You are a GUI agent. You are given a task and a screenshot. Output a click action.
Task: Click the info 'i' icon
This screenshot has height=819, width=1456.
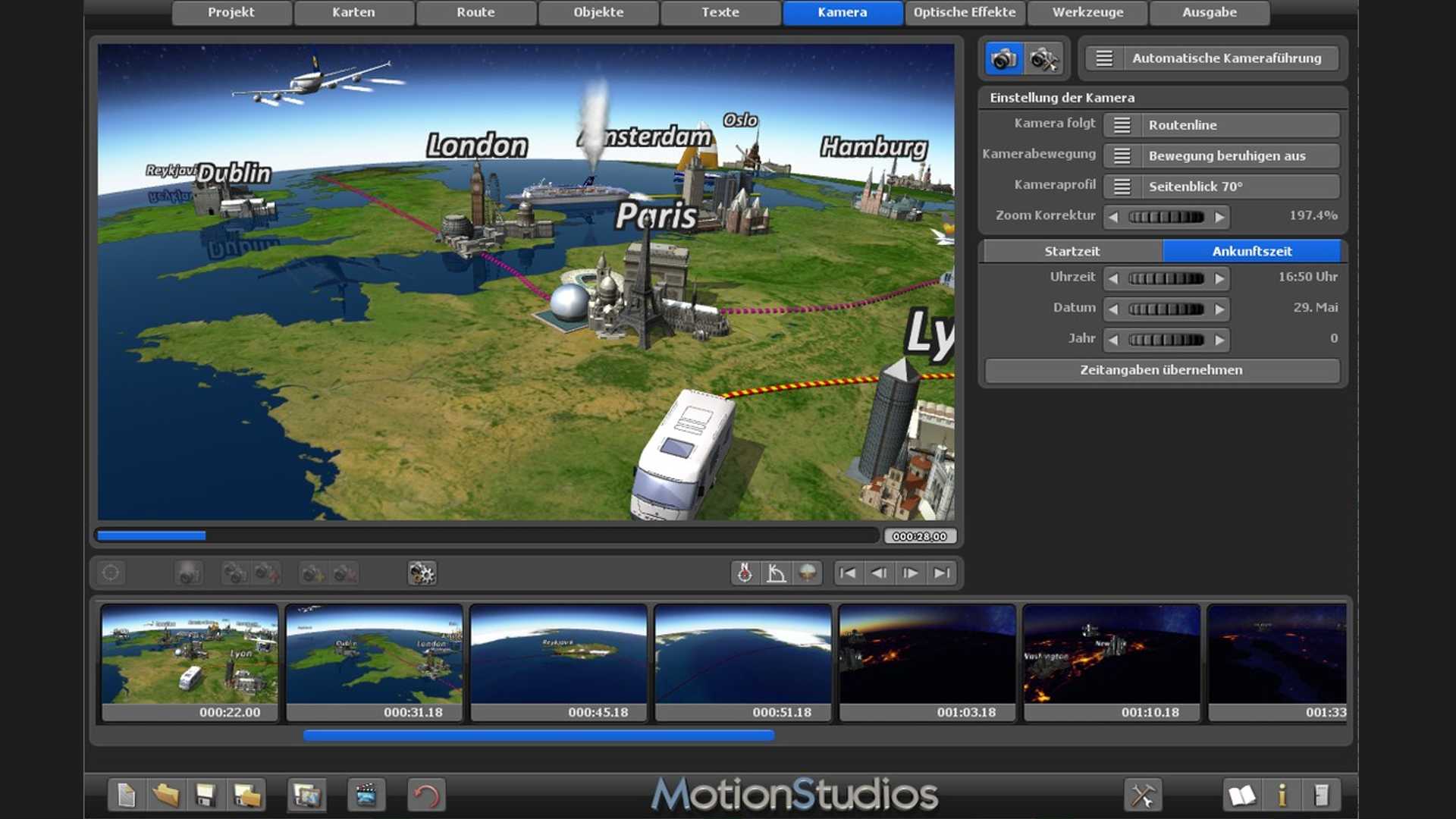pyautogui.click(x=1282, y=795)
